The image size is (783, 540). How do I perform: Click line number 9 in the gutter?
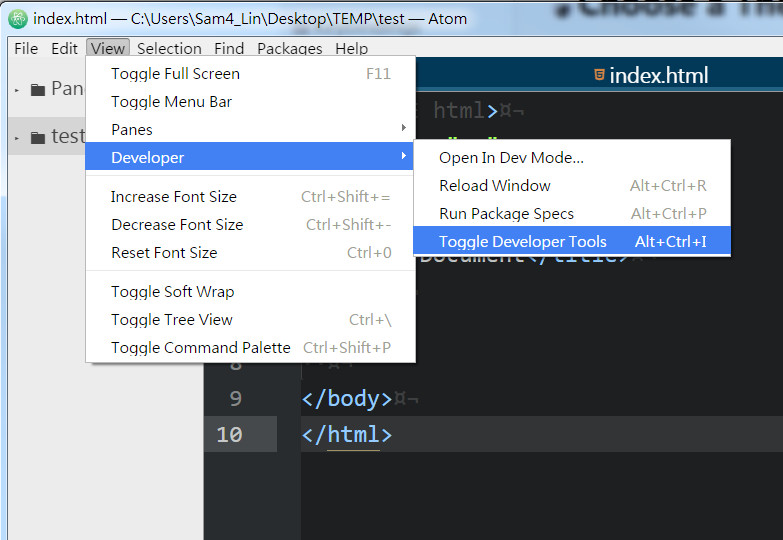236,399
